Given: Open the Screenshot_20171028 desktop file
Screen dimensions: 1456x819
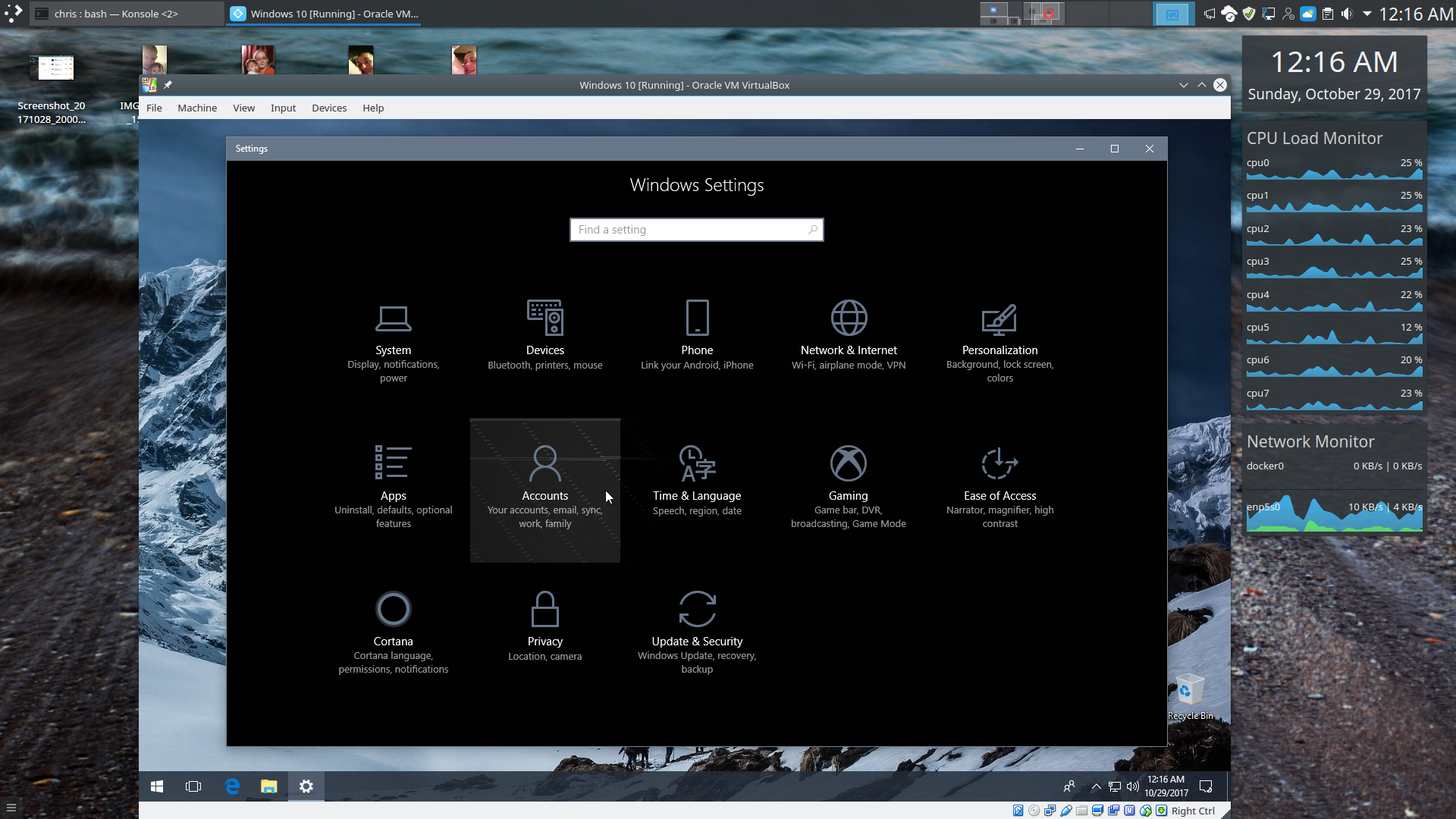Looking at the screenshot, I should [52, 89].
